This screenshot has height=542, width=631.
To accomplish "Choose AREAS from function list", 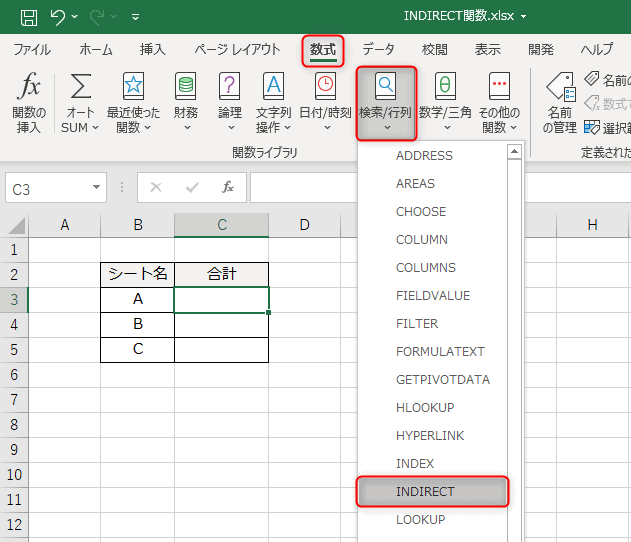I will [x=433, y=184].
